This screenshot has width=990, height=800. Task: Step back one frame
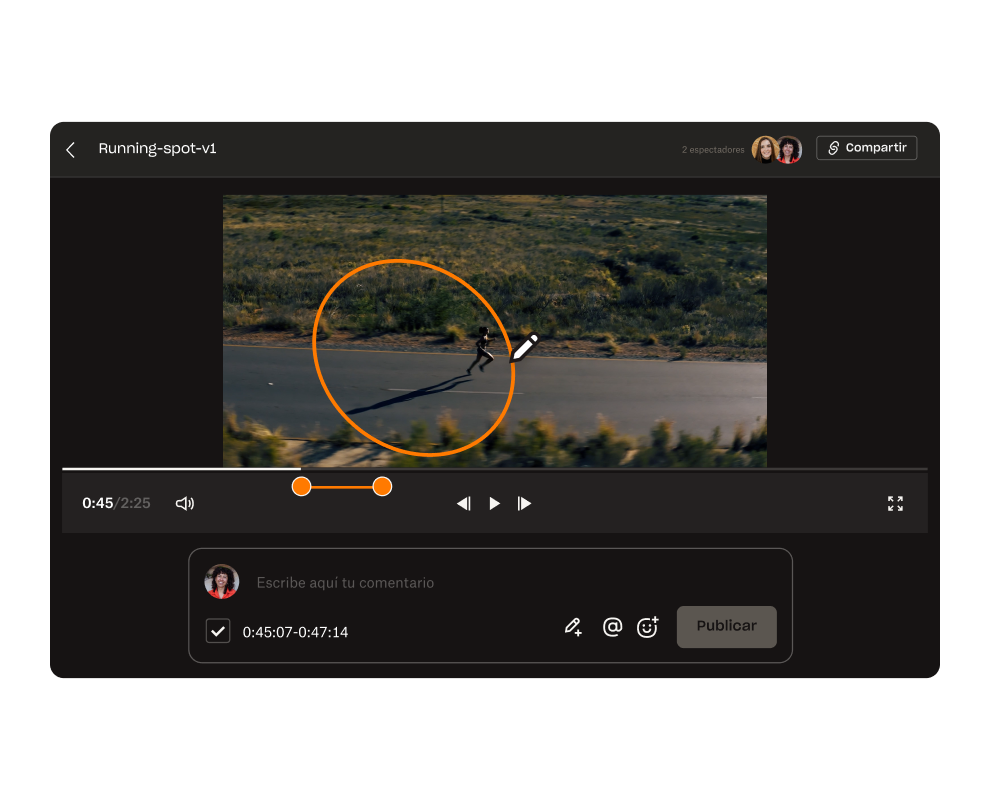(x=463, y=503)
